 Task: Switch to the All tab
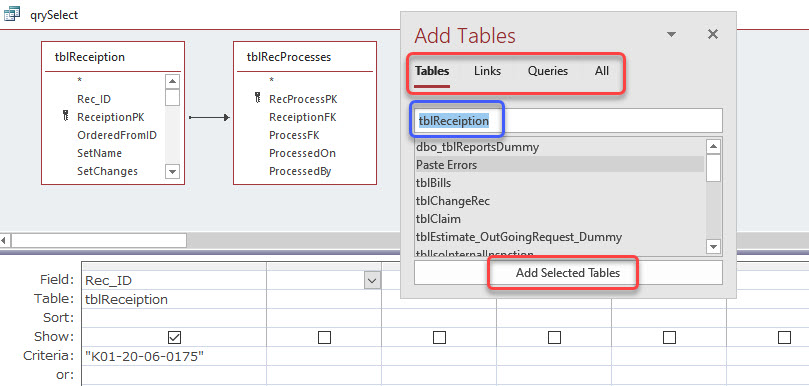(x=602, y=71)
